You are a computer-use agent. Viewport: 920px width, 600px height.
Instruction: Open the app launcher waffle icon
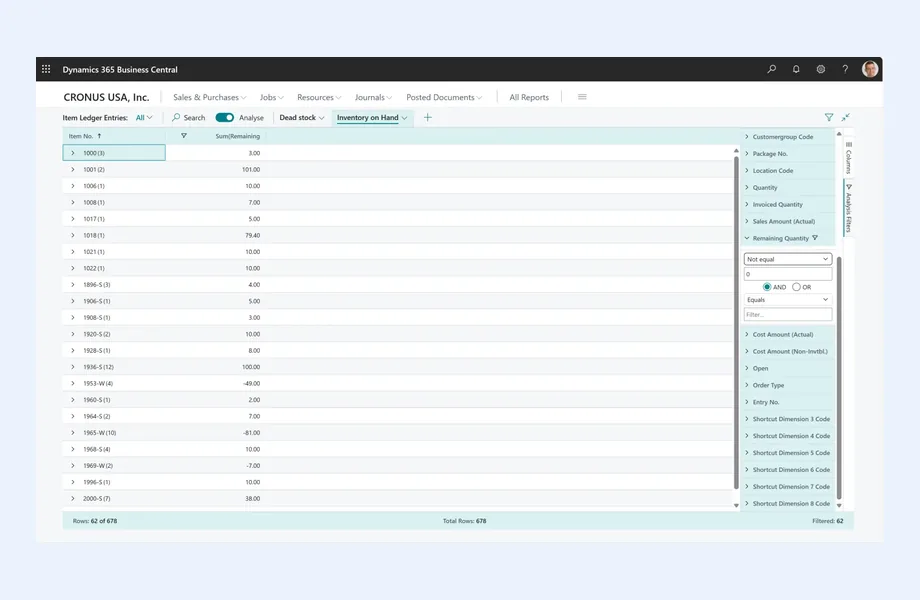[x=46, y=69]
